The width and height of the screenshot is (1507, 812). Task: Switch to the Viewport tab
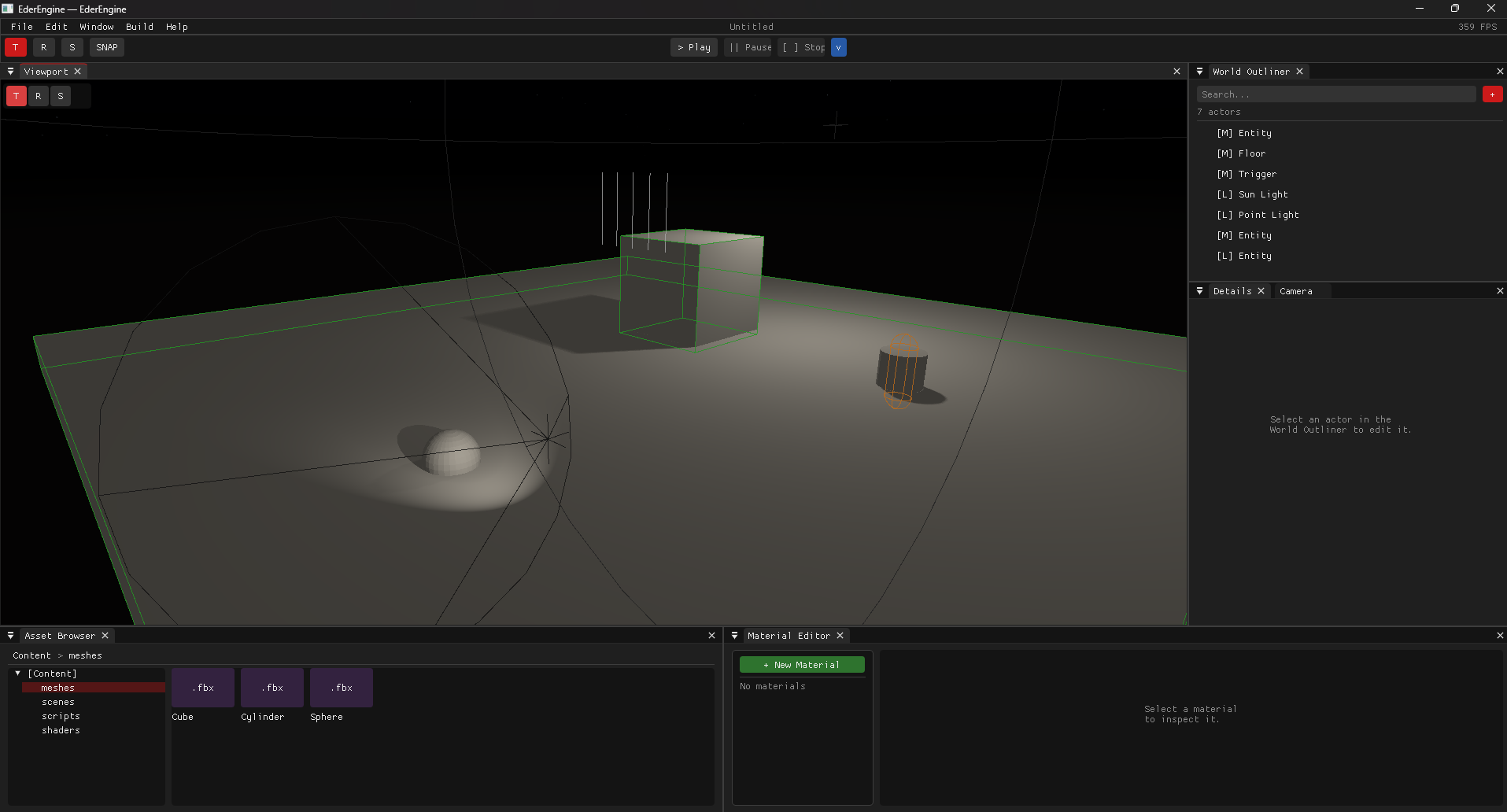click(x=46, y=72)
